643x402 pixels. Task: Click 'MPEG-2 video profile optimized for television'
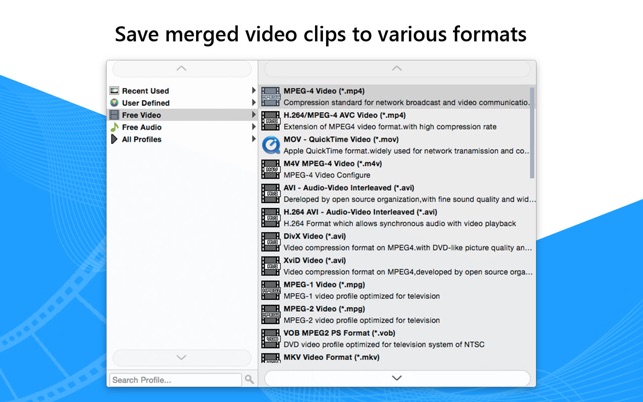pyautogui.click(x=362, y=320)
